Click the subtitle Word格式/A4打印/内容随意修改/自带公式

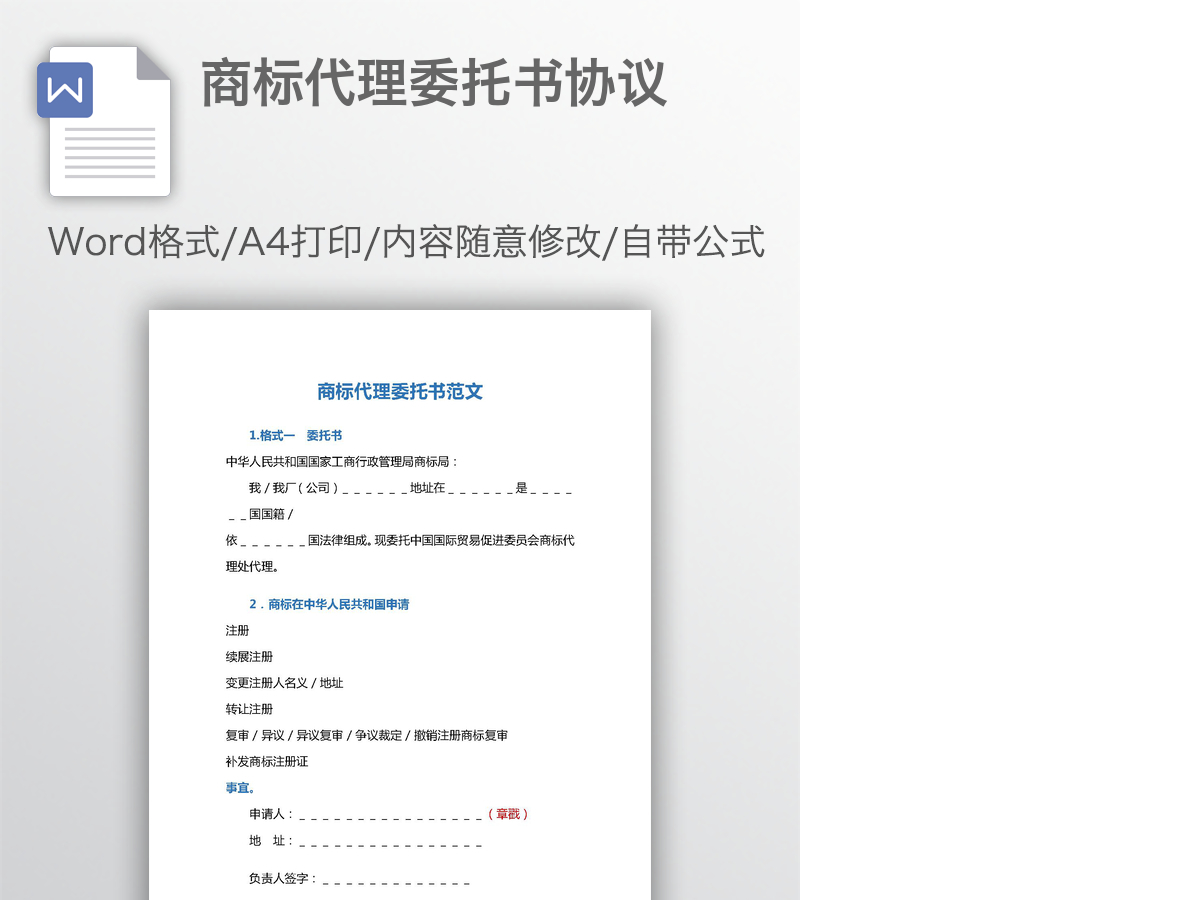tap(406, 242)
